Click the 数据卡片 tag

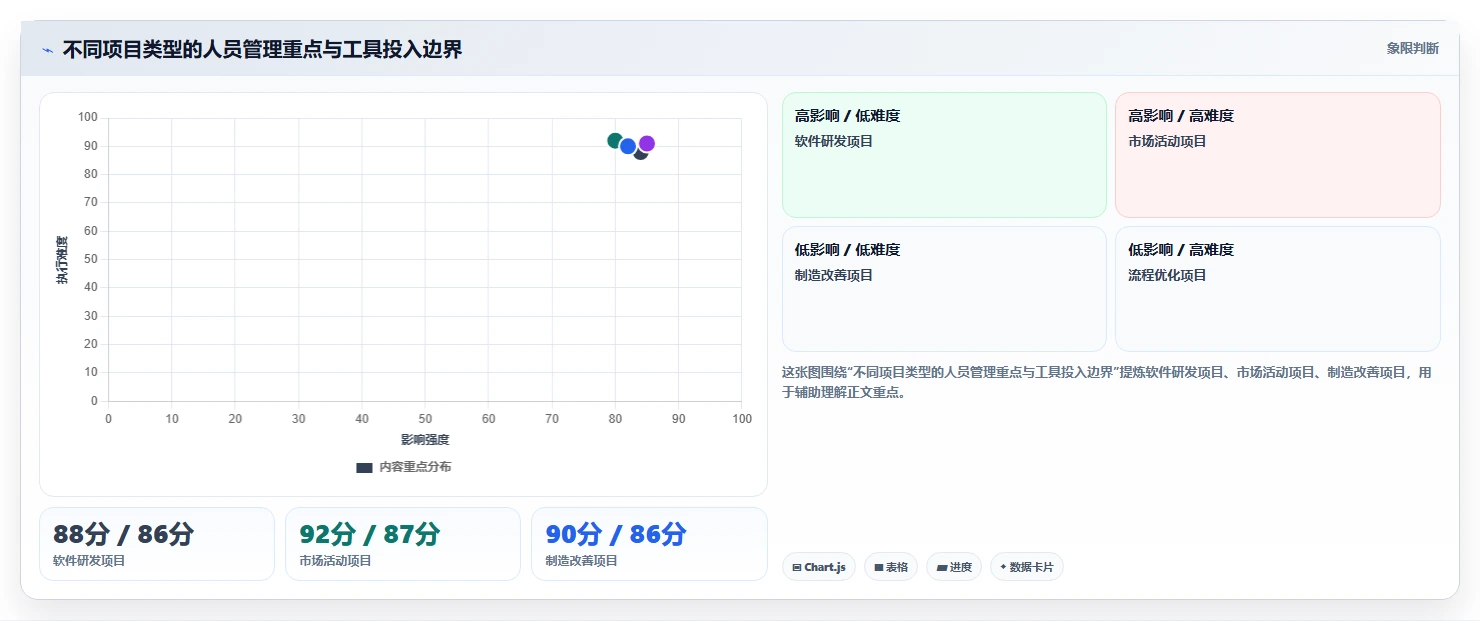pyautogui.click(x=1027, y=567)
